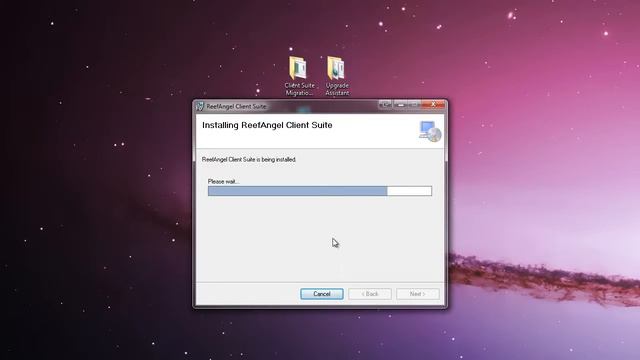Image resolution: width=640 pixels, height=360 pixels.
Task: Close the ReefAngel Client Suite window
Action: click(x=433, y=105)
